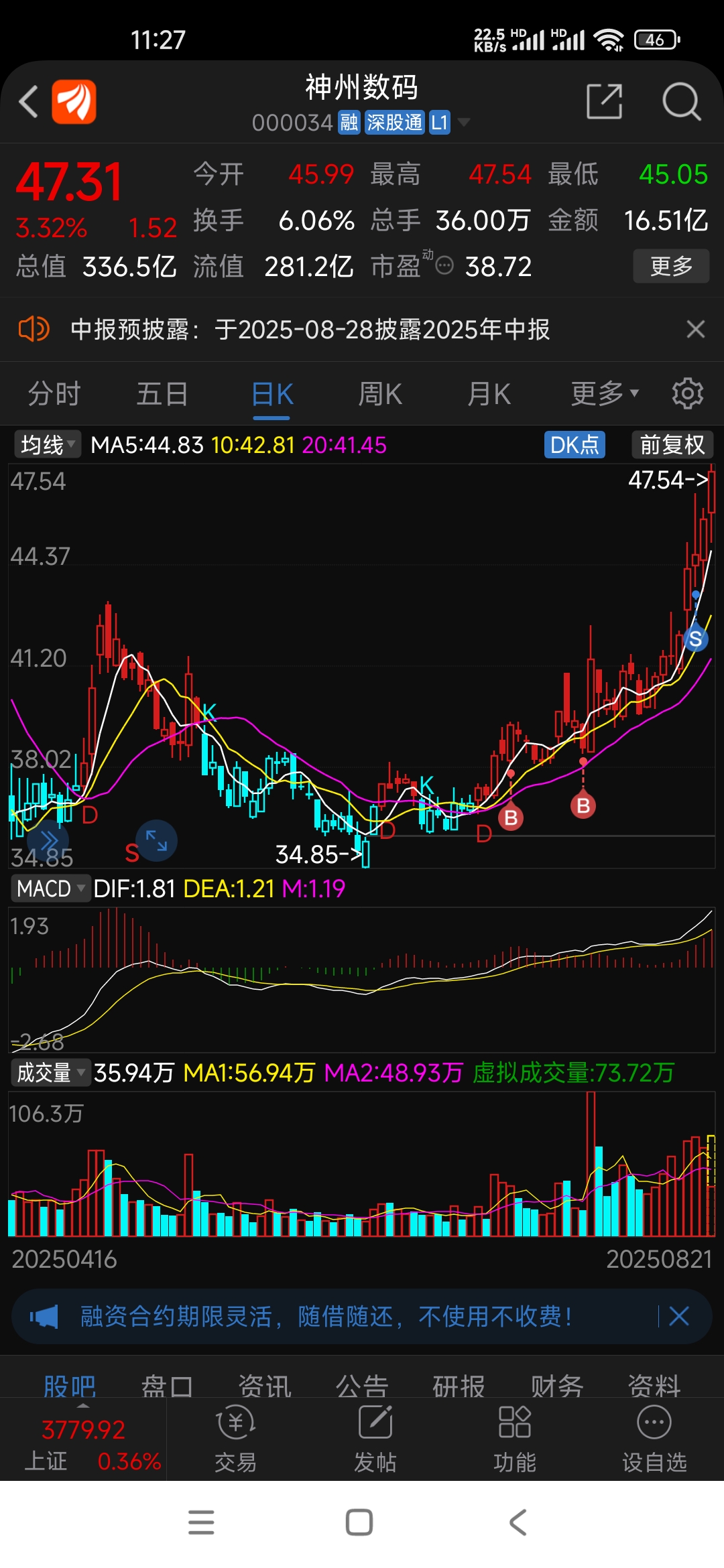Open the 中报预披露 announcement text
The width and height of the screenshot is (724, 1568).
point(310,329)
